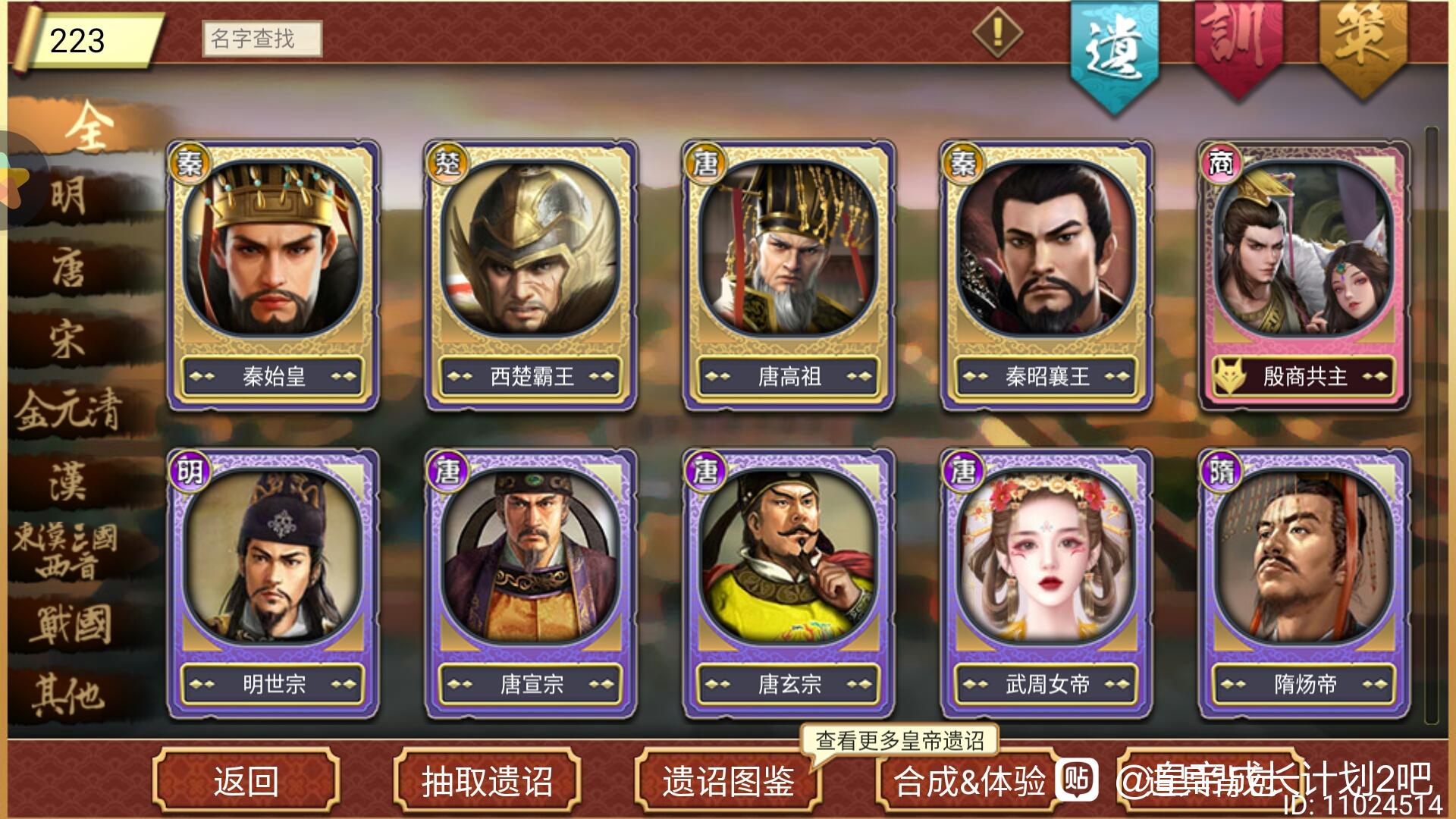
Task: Open the red 訓 banner icon
Action: pyautogui.click(x=1238, y=45)
